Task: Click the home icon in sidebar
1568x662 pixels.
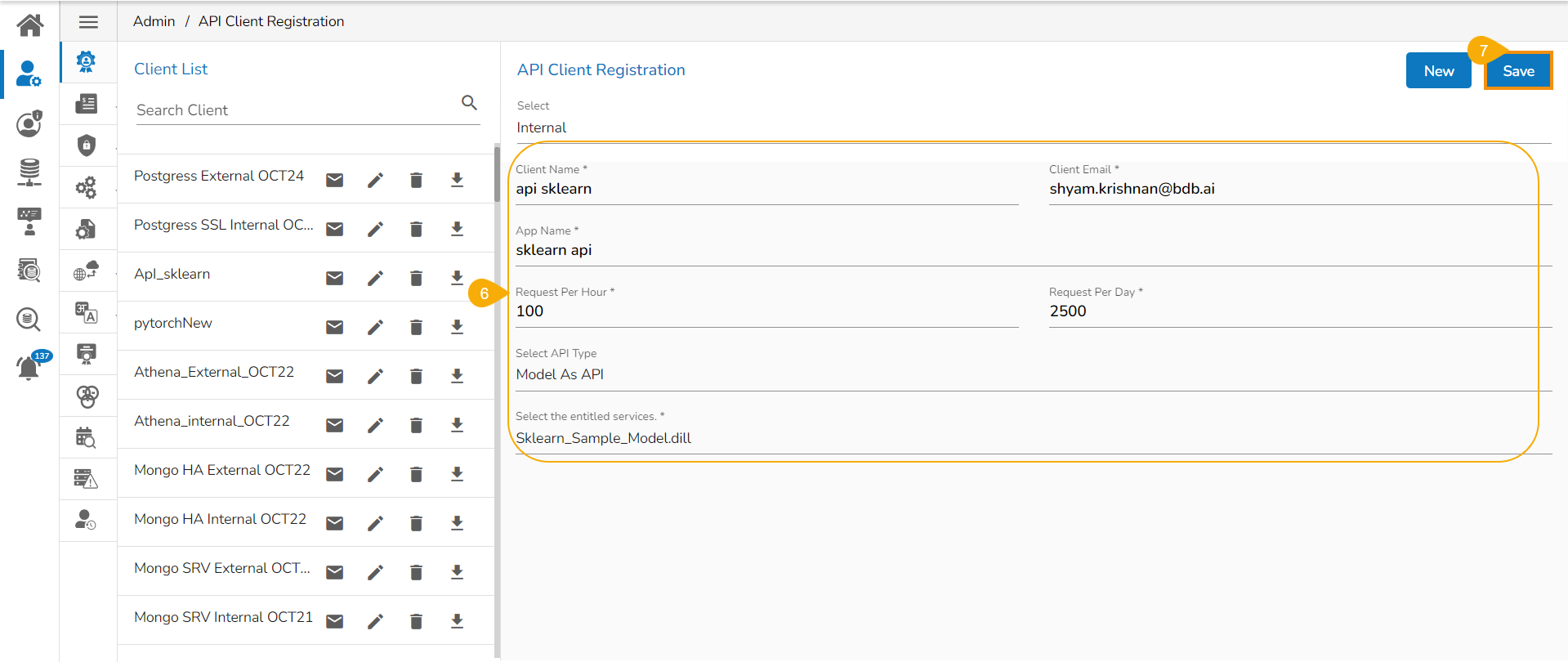Action: 30,25
